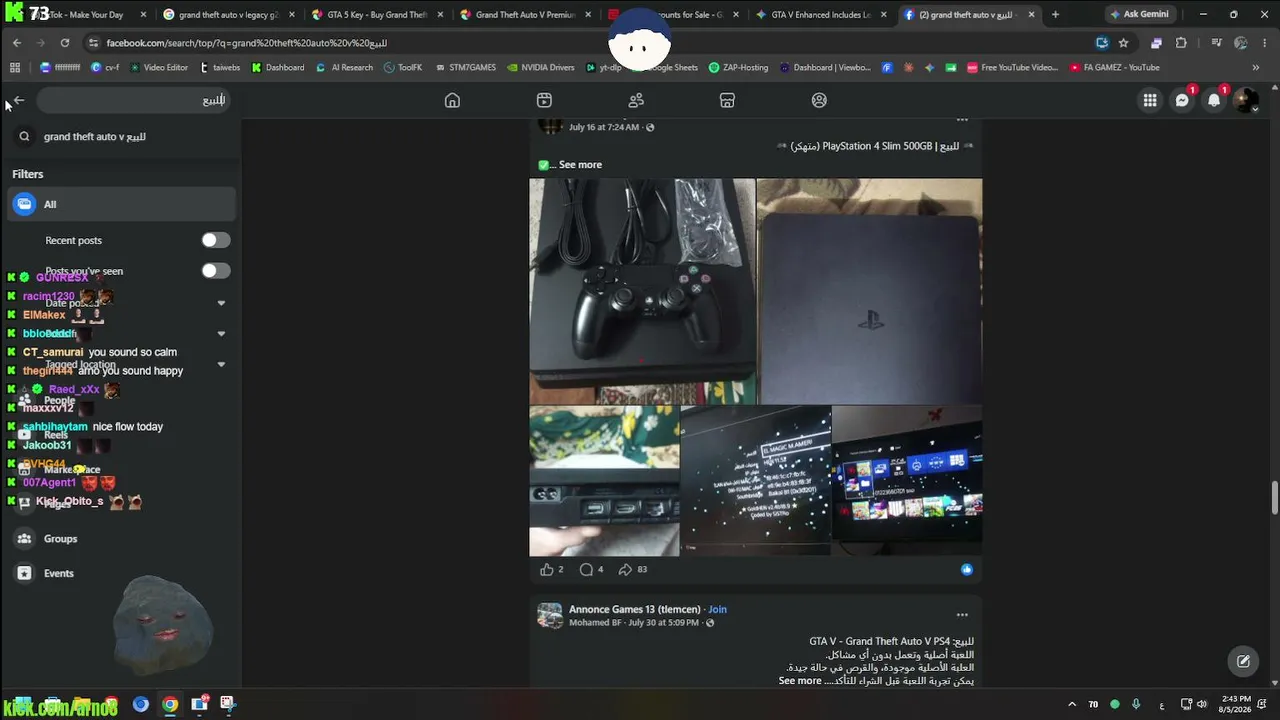Click the Facebook search input field
The height and width of the screenshot is (720, 1280).
pyautogui.click(x=135, y=100)
